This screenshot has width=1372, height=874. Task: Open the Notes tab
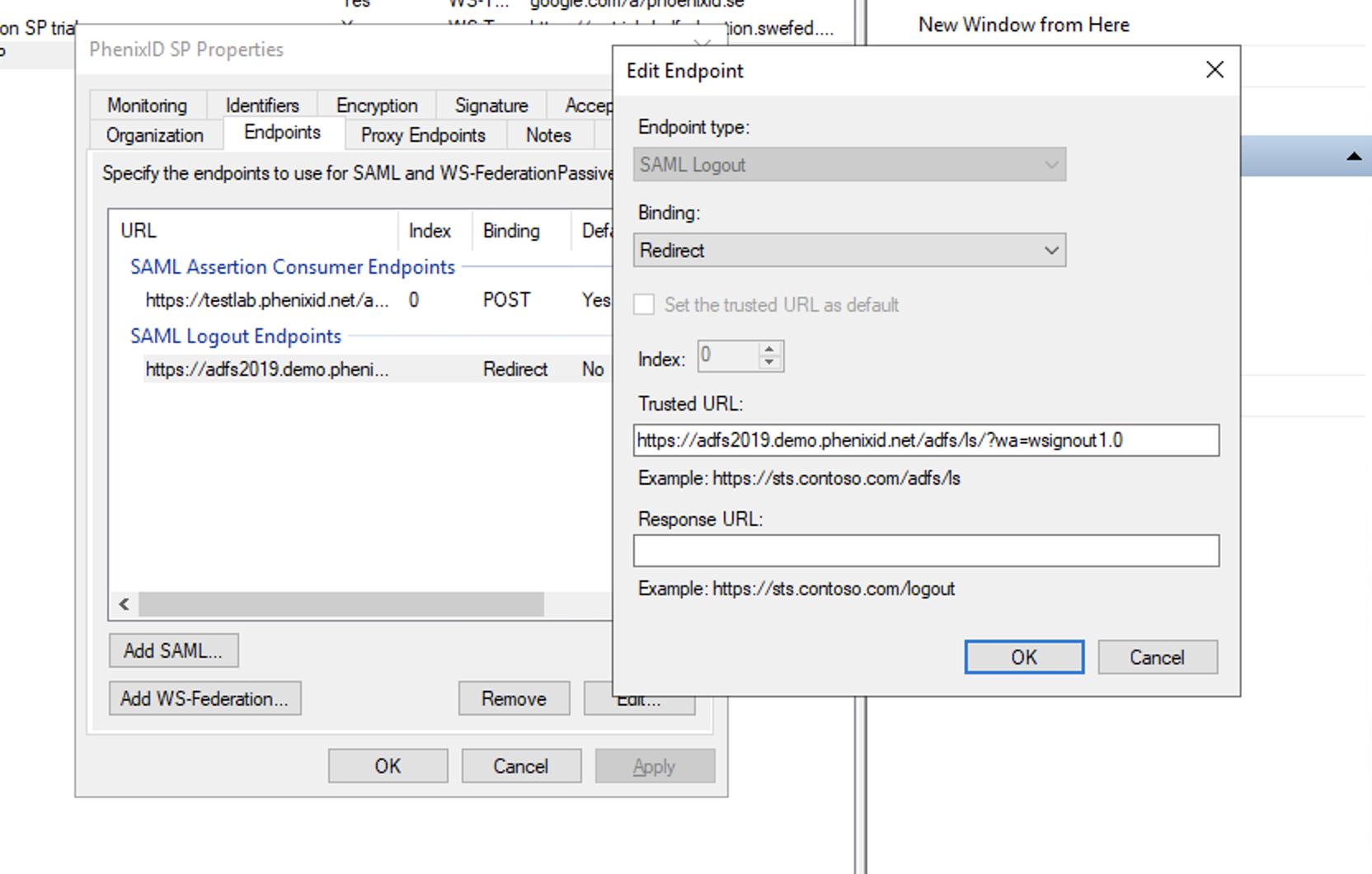[x=548, y=135]
